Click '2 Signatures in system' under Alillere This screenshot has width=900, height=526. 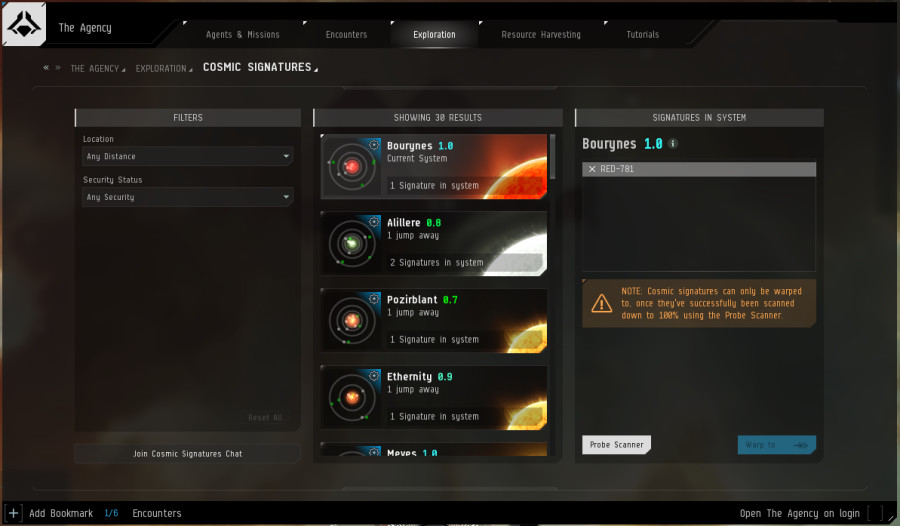(x=436, y=262)
